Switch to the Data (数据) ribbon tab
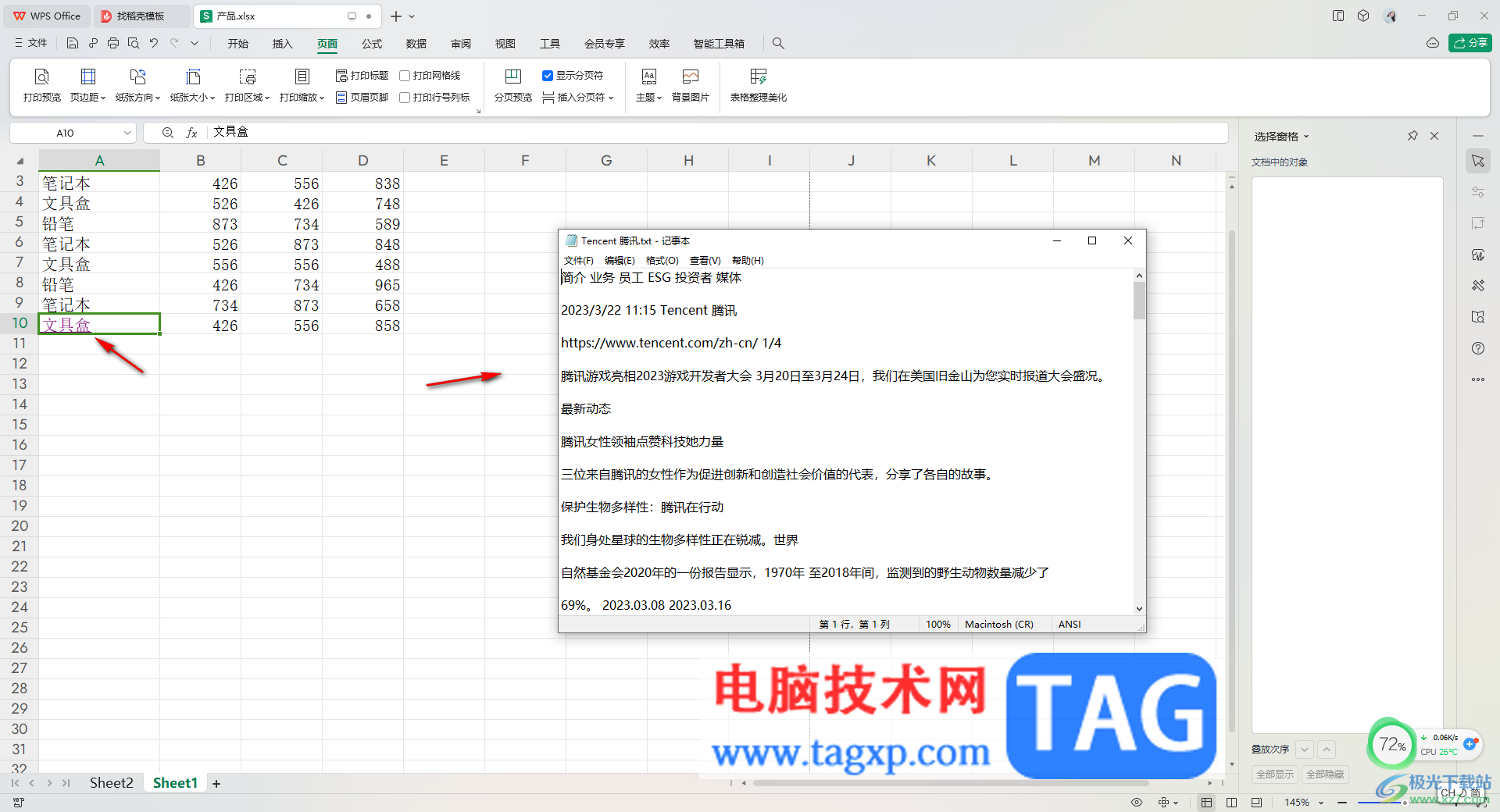1500x812 pixels. tap(416, 44)
